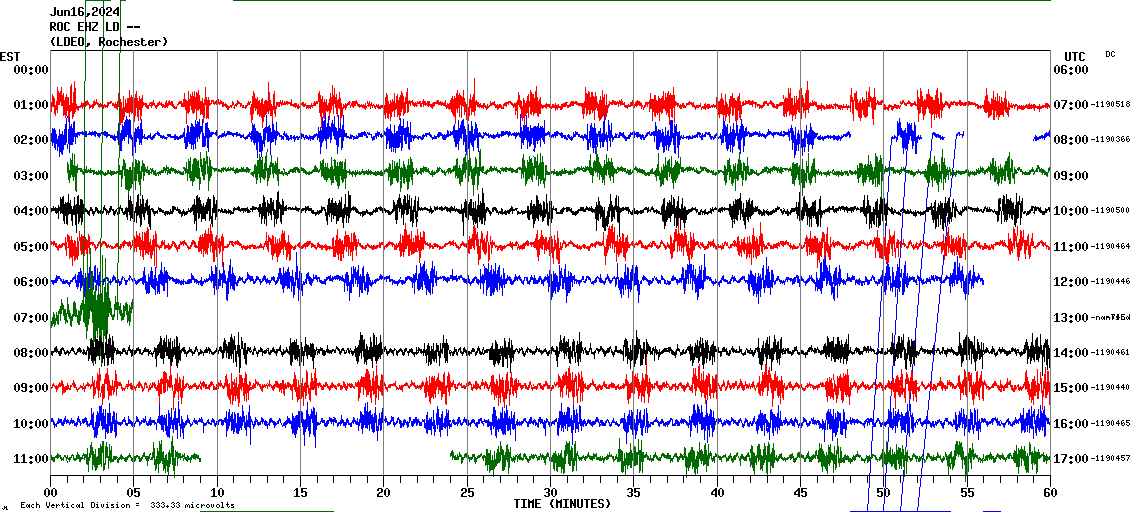Click the vertical division microvolts scale note
The image size is (1130, 519).
click(x=127, y=506)
